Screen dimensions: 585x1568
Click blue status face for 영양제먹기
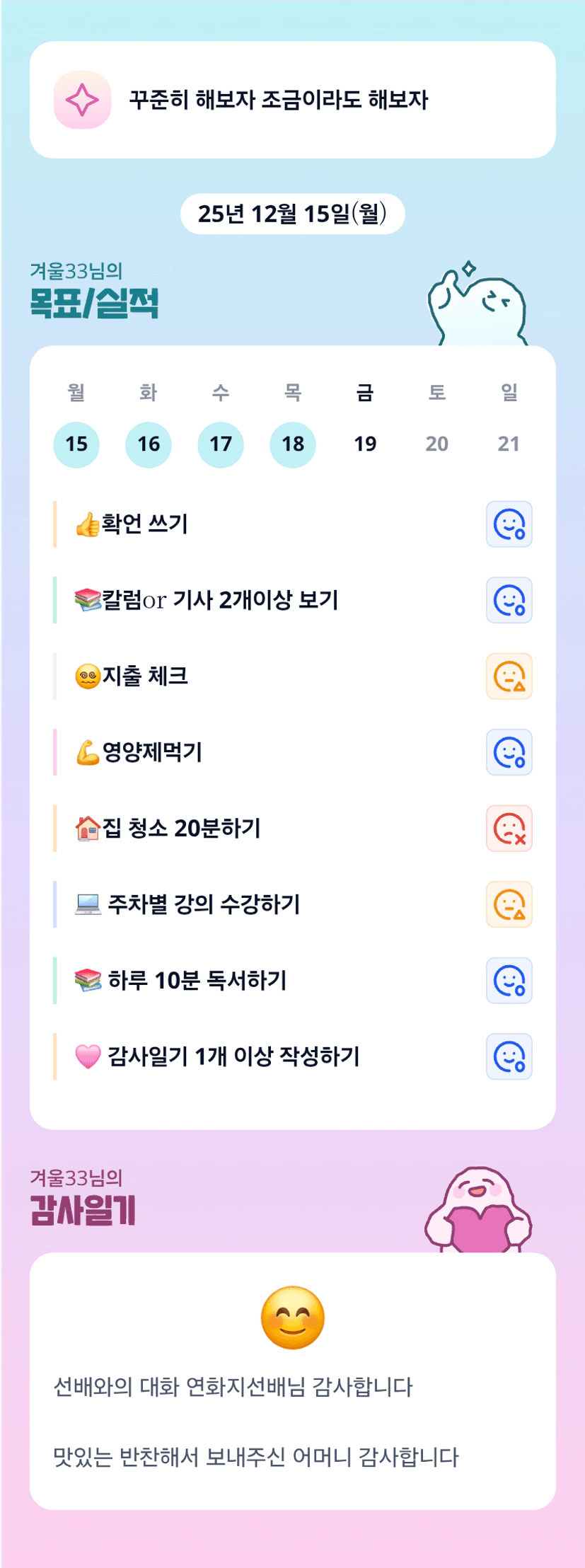pyautogui.click(x=509, y=752)
